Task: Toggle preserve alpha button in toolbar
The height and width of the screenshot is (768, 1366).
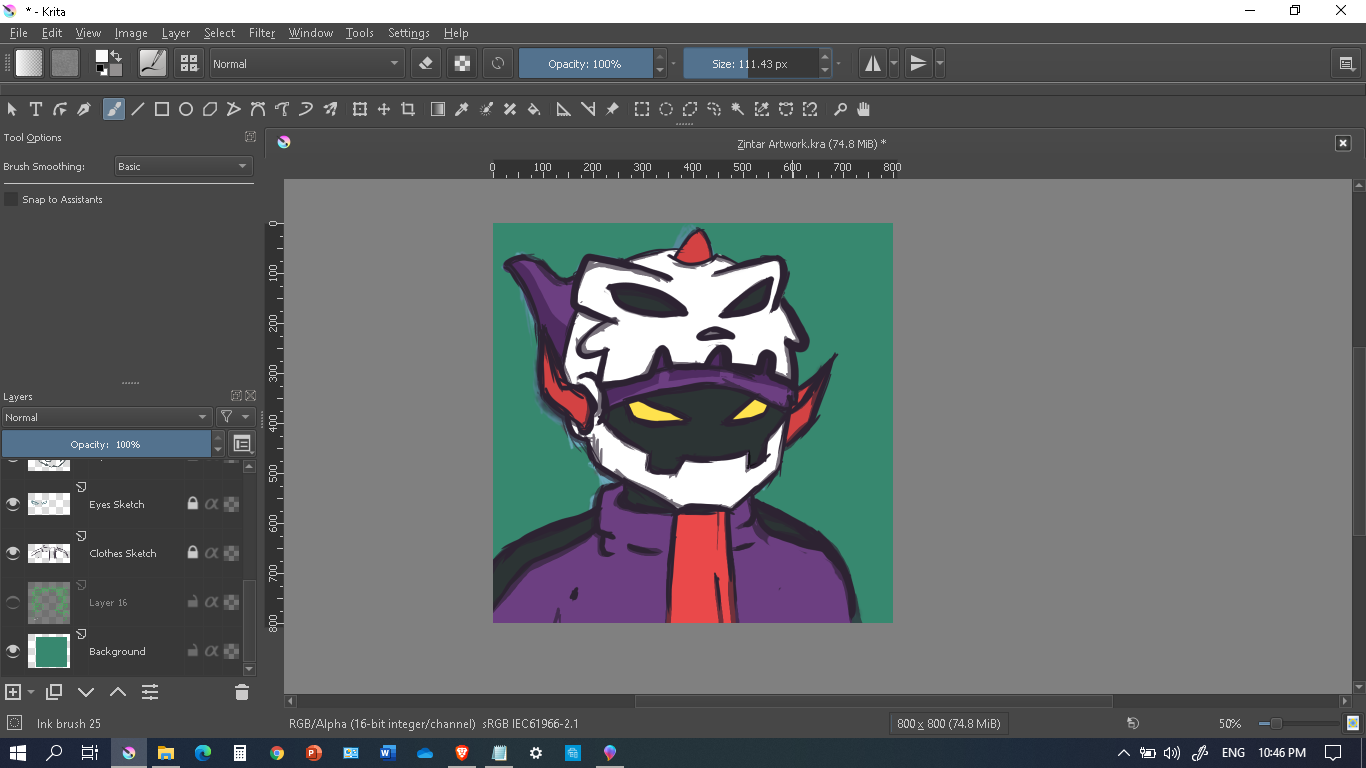Action: 462,63
